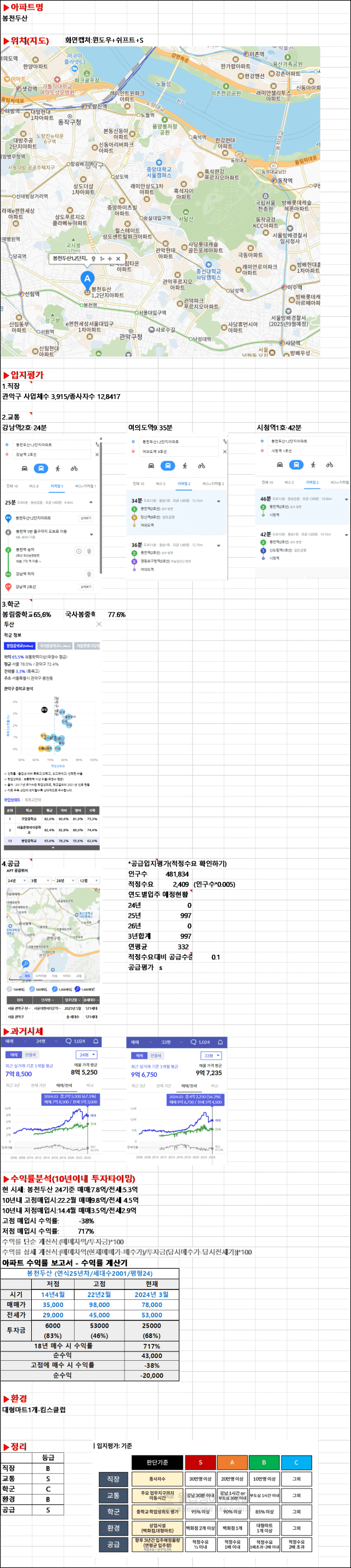
Task: Expand the 46분 City Hall route
Action: [346, 499]
